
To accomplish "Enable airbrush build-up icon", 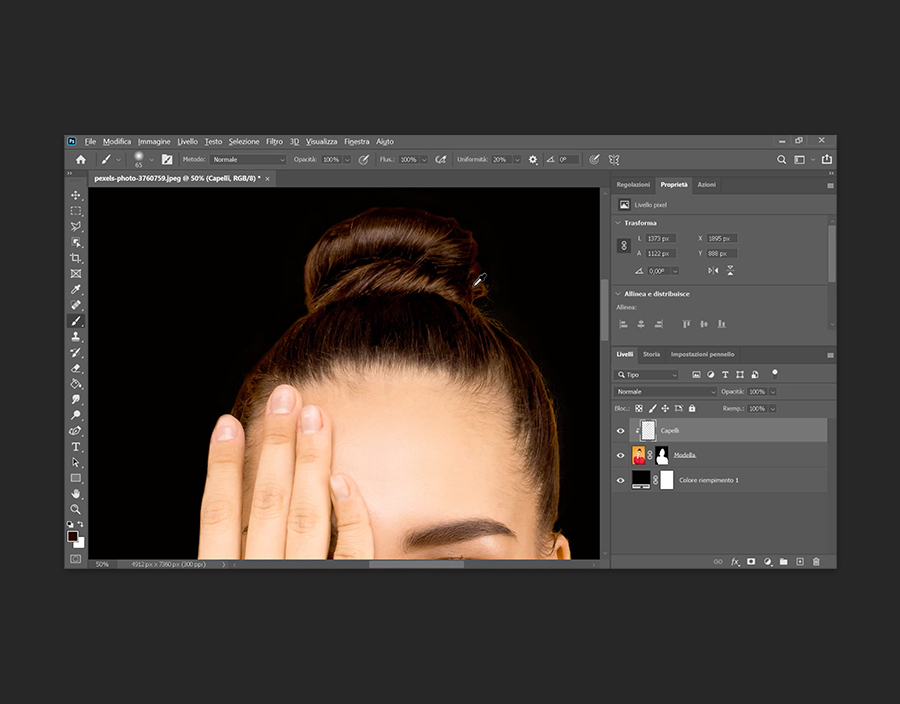I will tap(441, 160).
